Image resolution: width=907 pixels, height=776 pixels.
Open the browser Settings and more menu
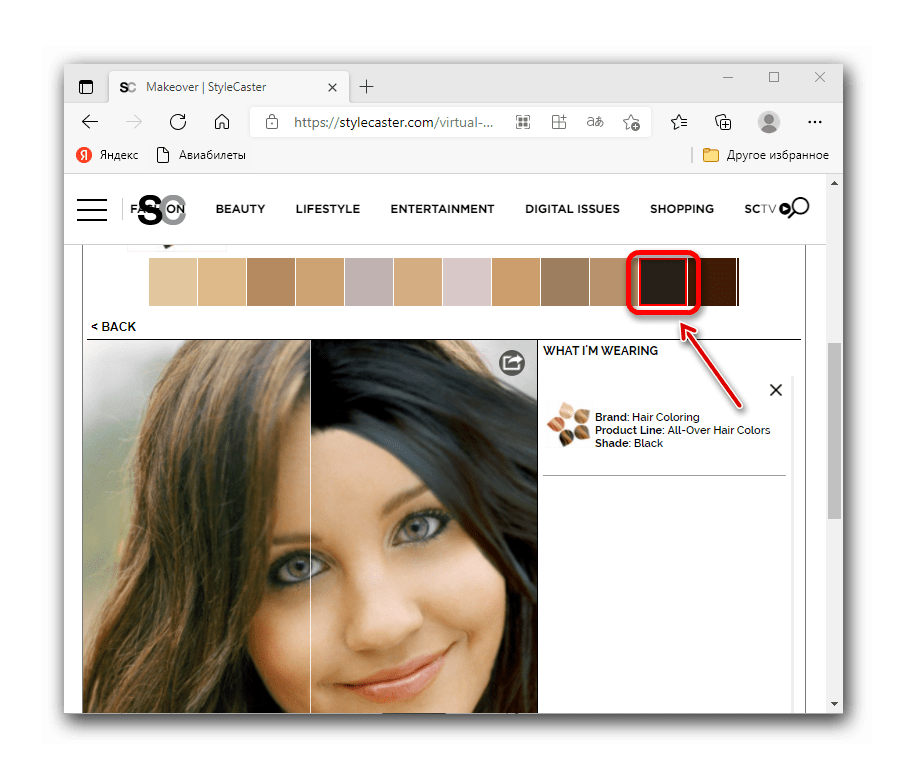pyautogui.click(x=814, y=122)
